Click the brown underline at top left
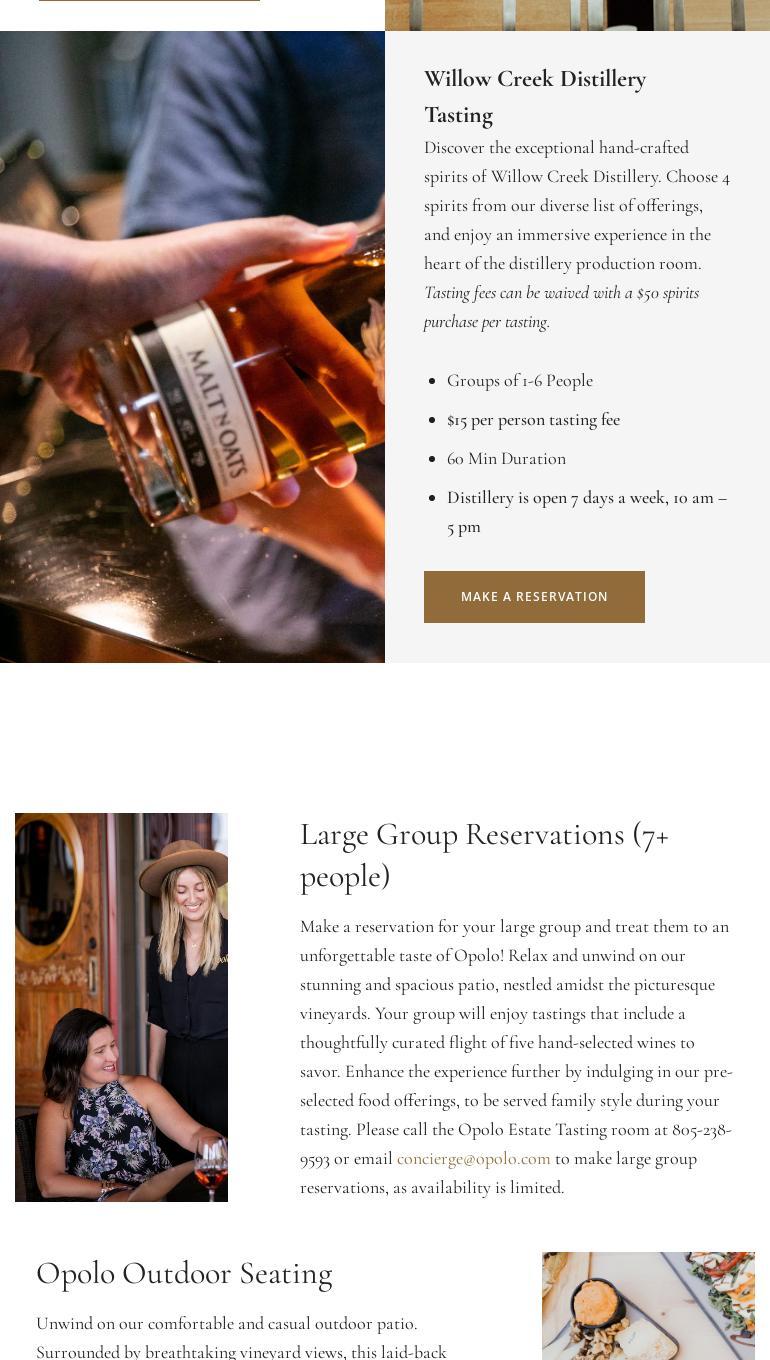 point(149,1)
